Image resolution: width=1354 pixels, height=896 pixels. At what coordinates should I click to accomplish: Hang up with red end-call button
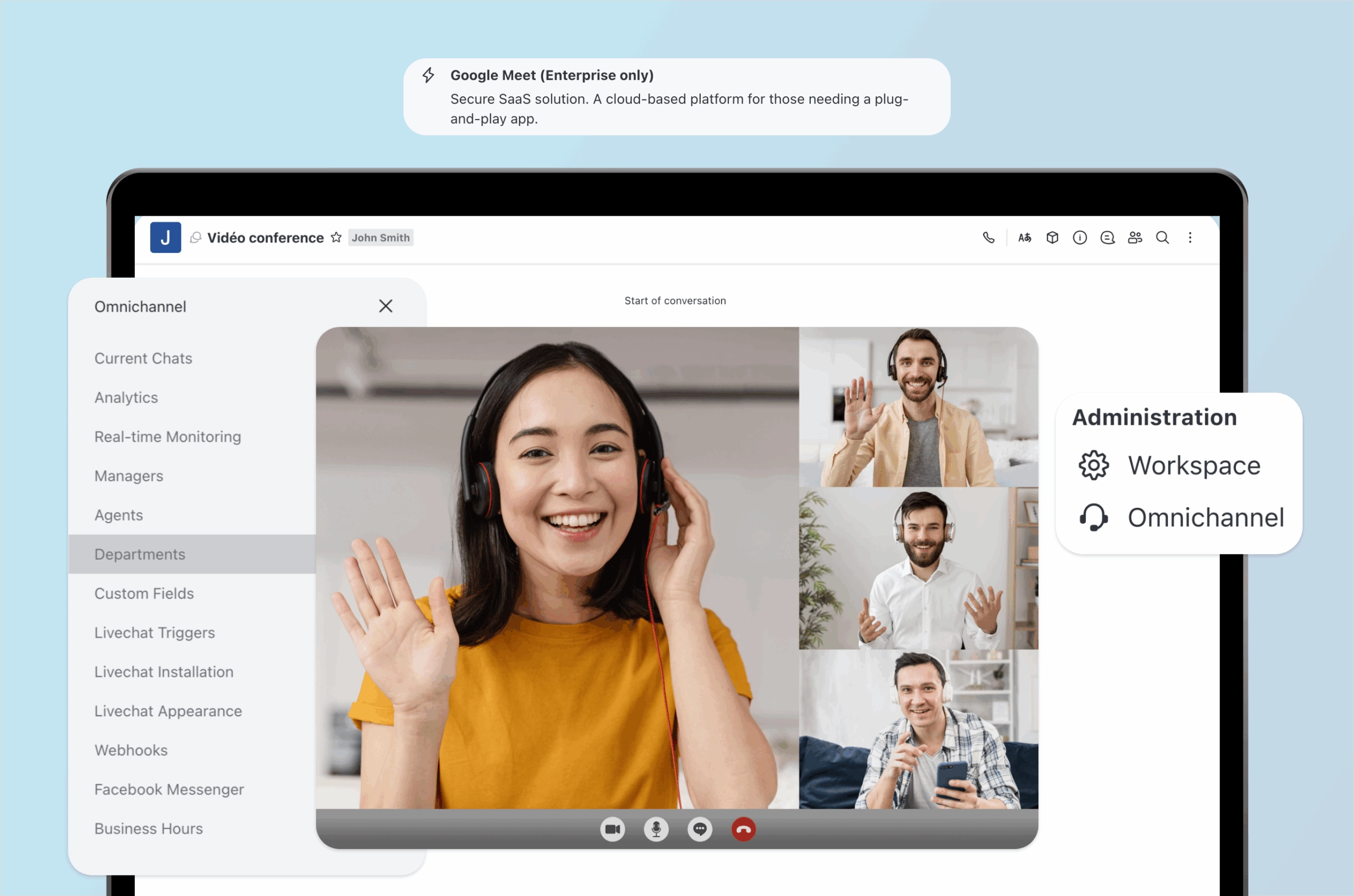pos(743,829)
